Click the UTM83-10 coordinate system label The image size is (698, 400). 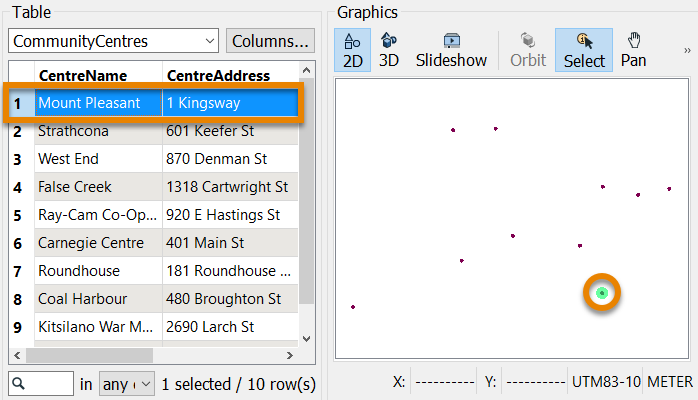pos(606,382)
